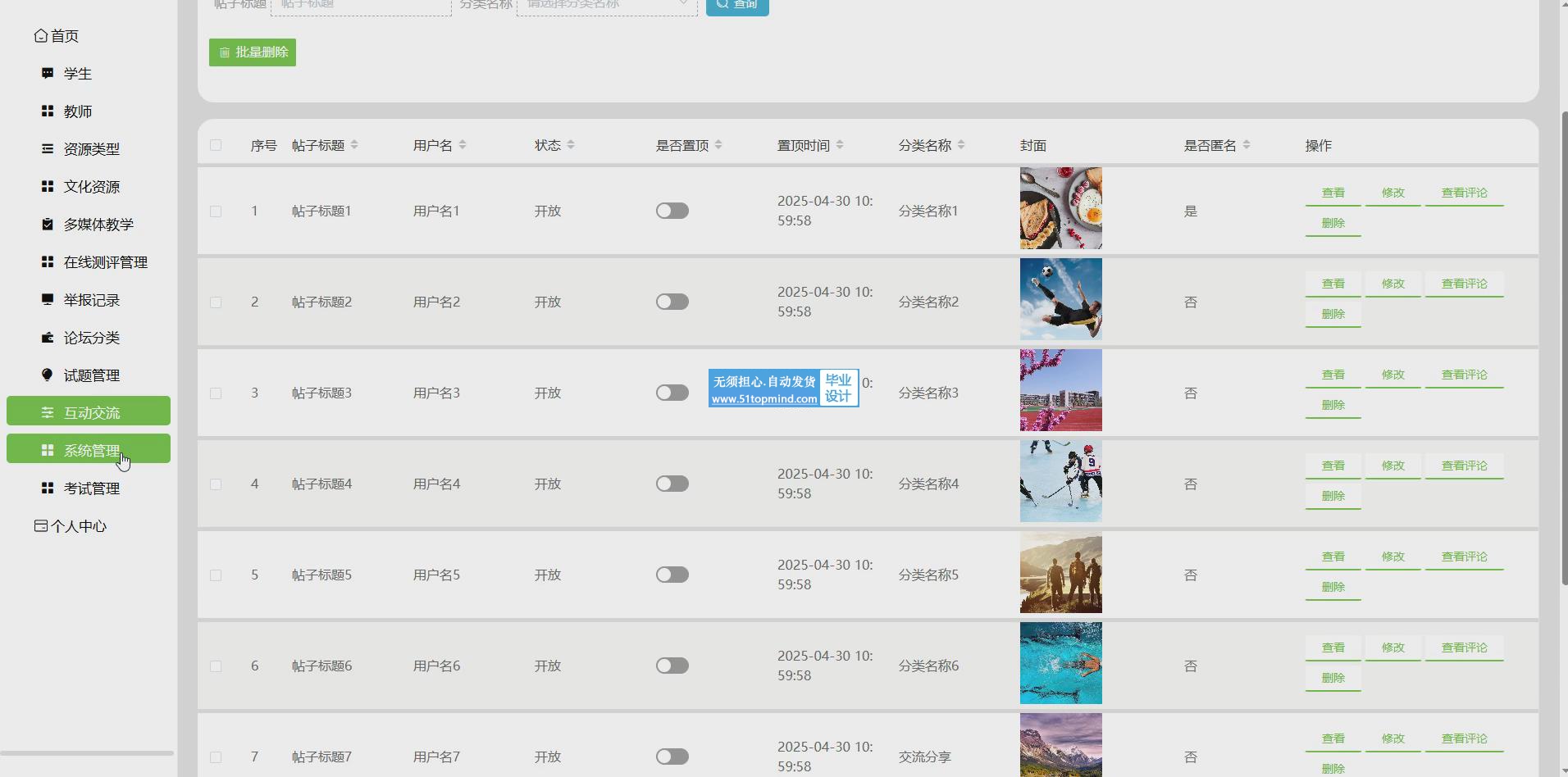Tick the checkbox for row 2

[x=216, y=302]
